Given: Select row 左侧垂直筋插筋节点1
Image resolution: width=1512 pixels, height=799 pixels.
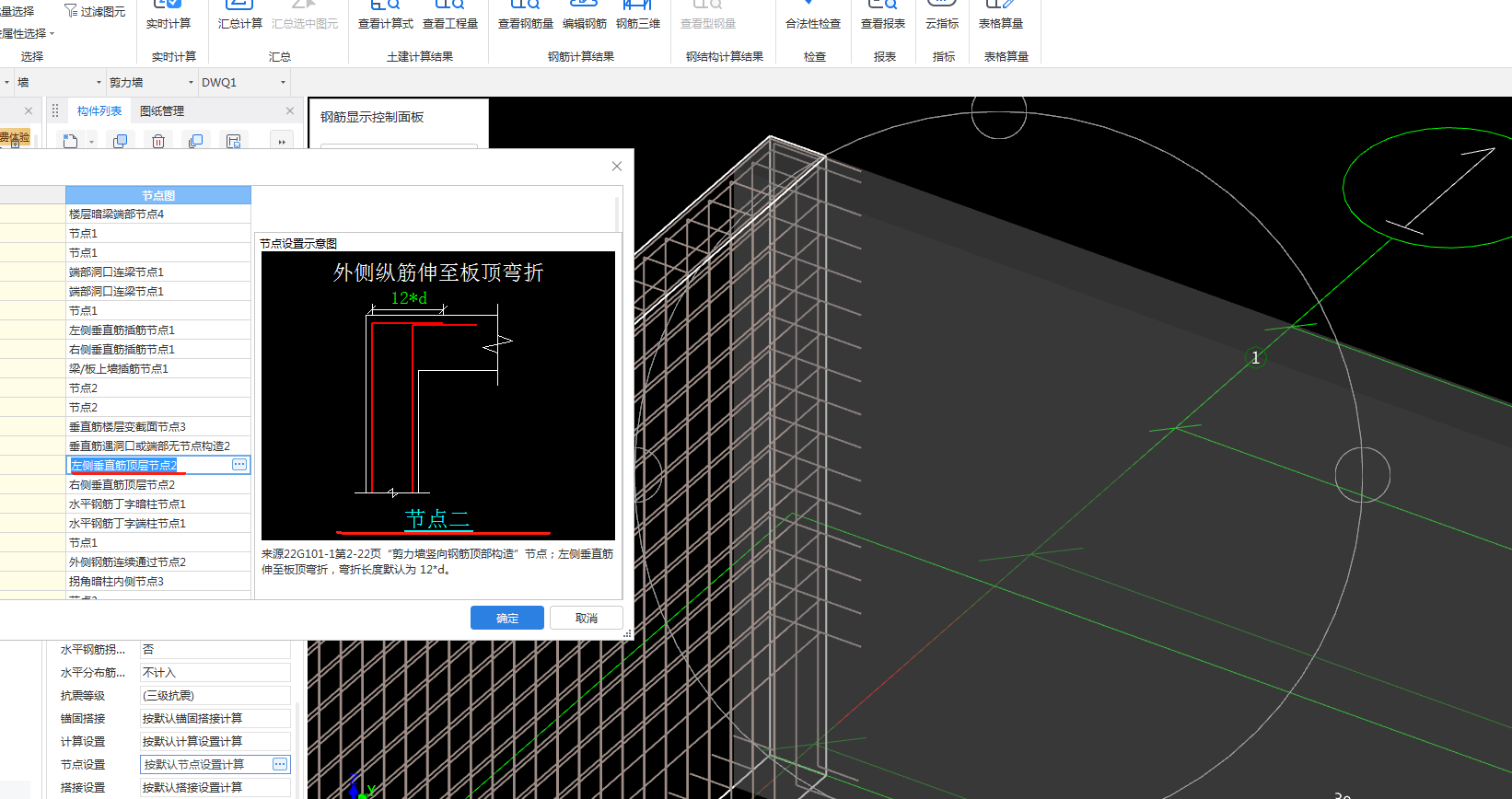Looking at the screenshot, I should point(158,330).
